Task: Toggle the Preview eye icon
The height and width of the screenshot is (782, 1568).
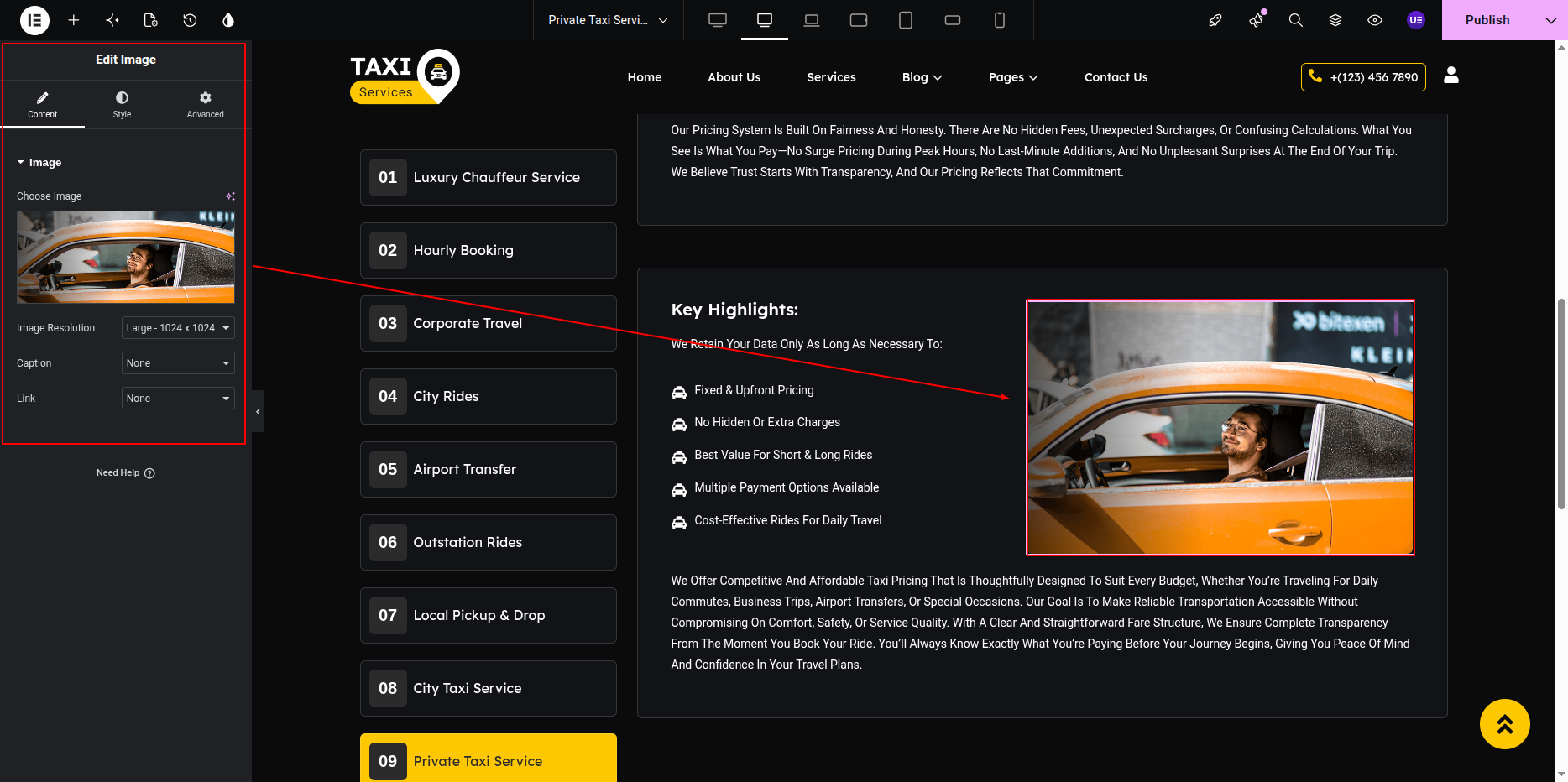Action: pyautogui.click(x=1375, y=20)
